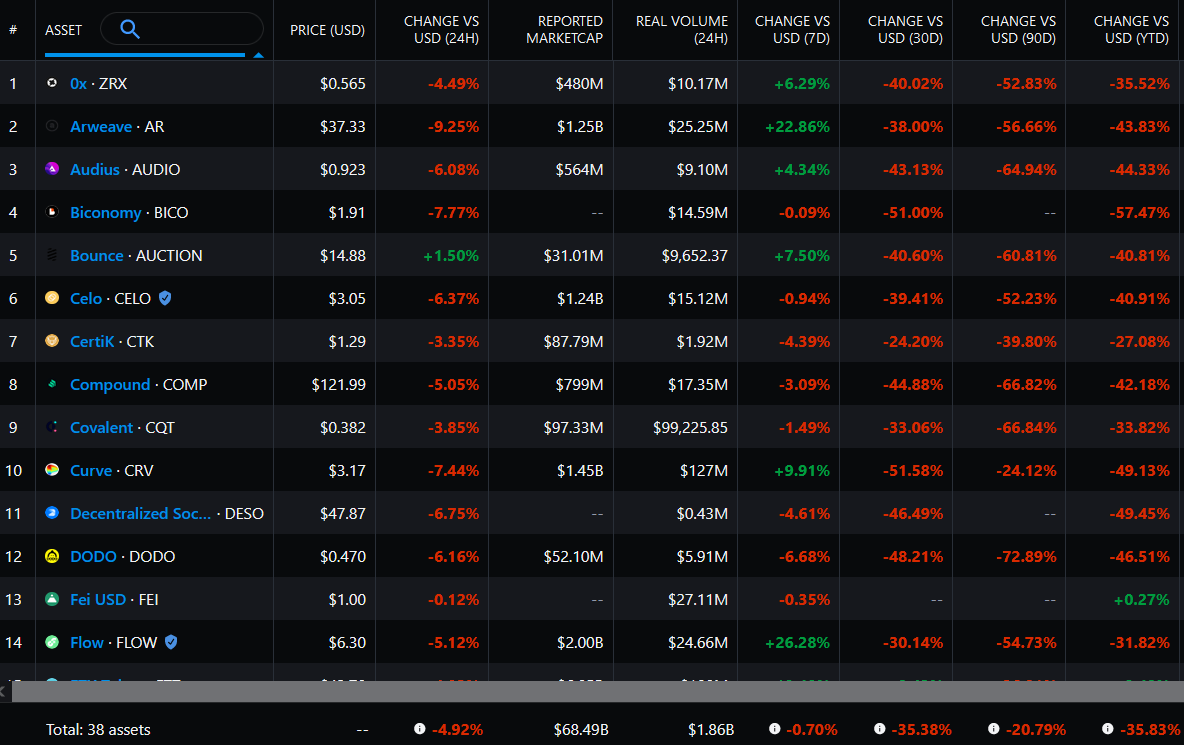This screenshot has width=1184, height=745.
Task: Open the Covalent asset link
Action: 101,427
